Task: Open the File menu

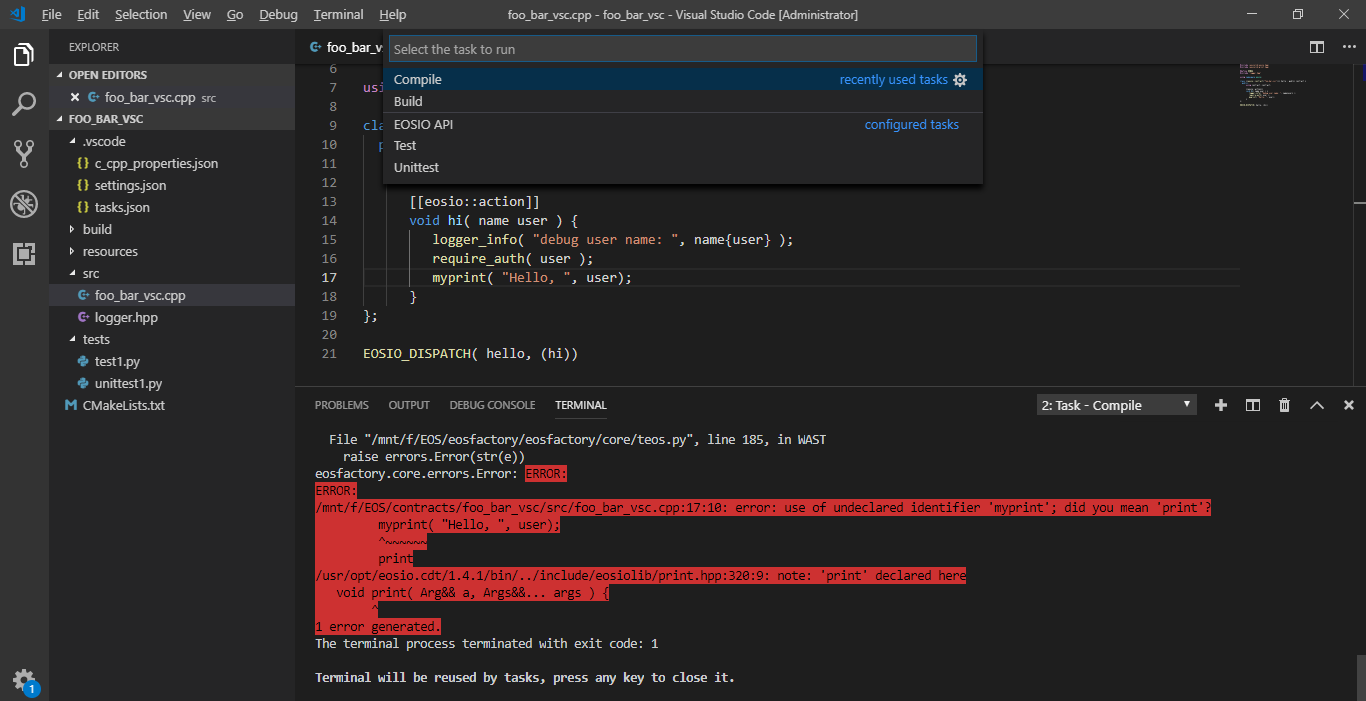Action: tap(52, 15)
